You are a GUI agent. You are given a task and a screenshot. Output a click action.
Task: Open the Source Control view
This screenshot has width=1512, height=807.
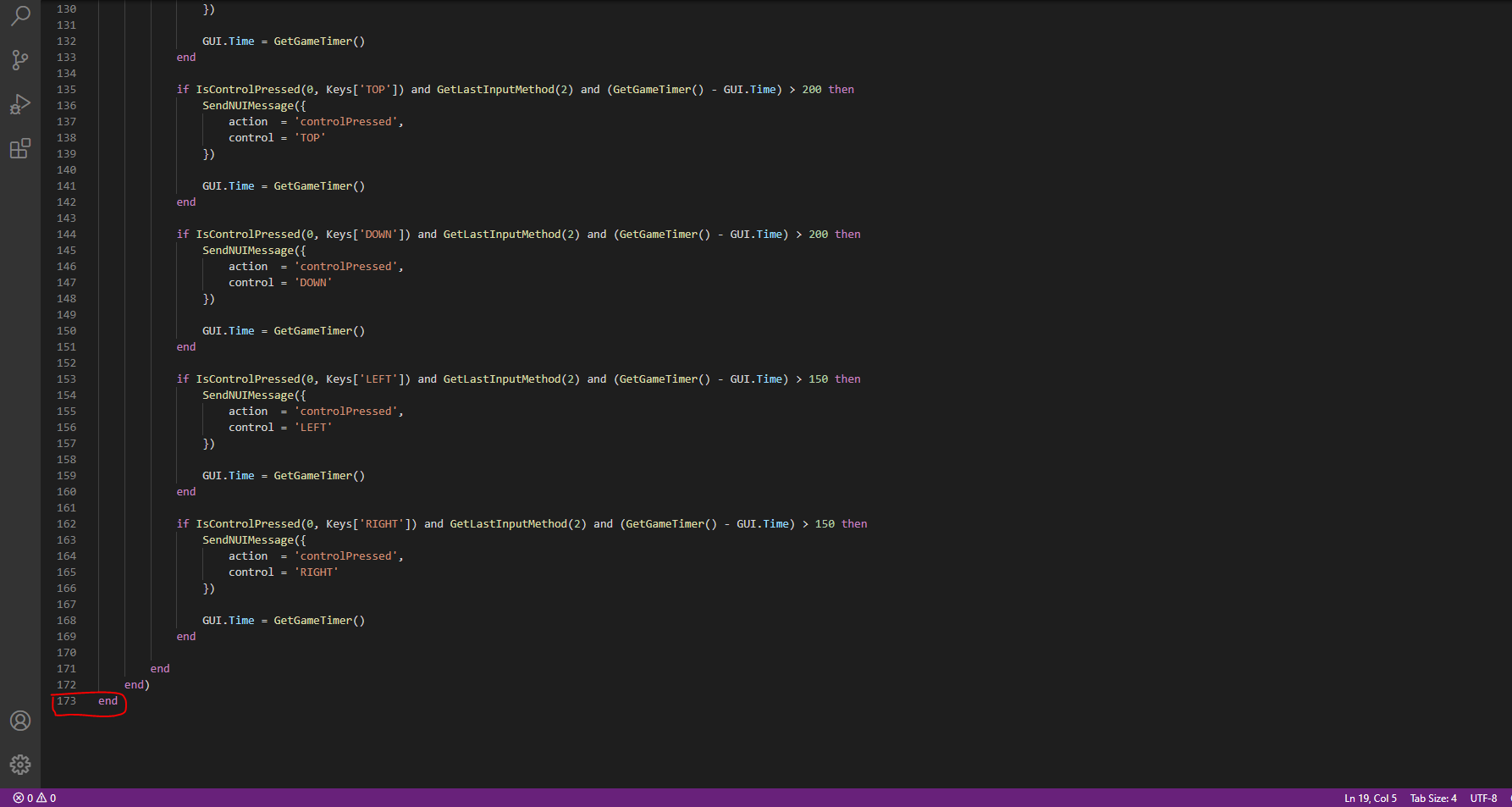pyautogui.click(x=20, y=60)
